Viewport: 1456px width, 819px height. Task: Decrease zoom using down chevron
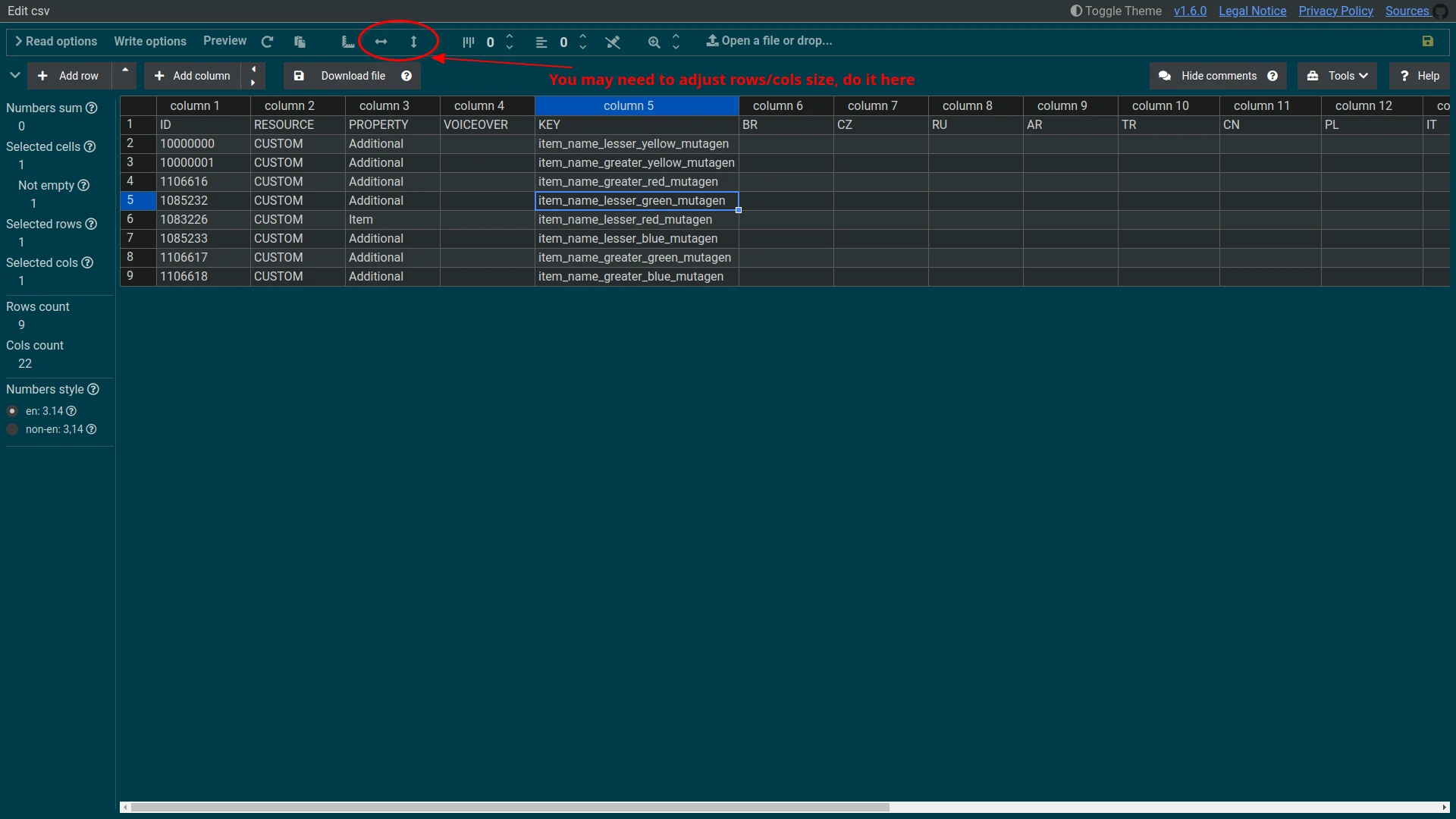pyautogui.click(x=676, y=48)
